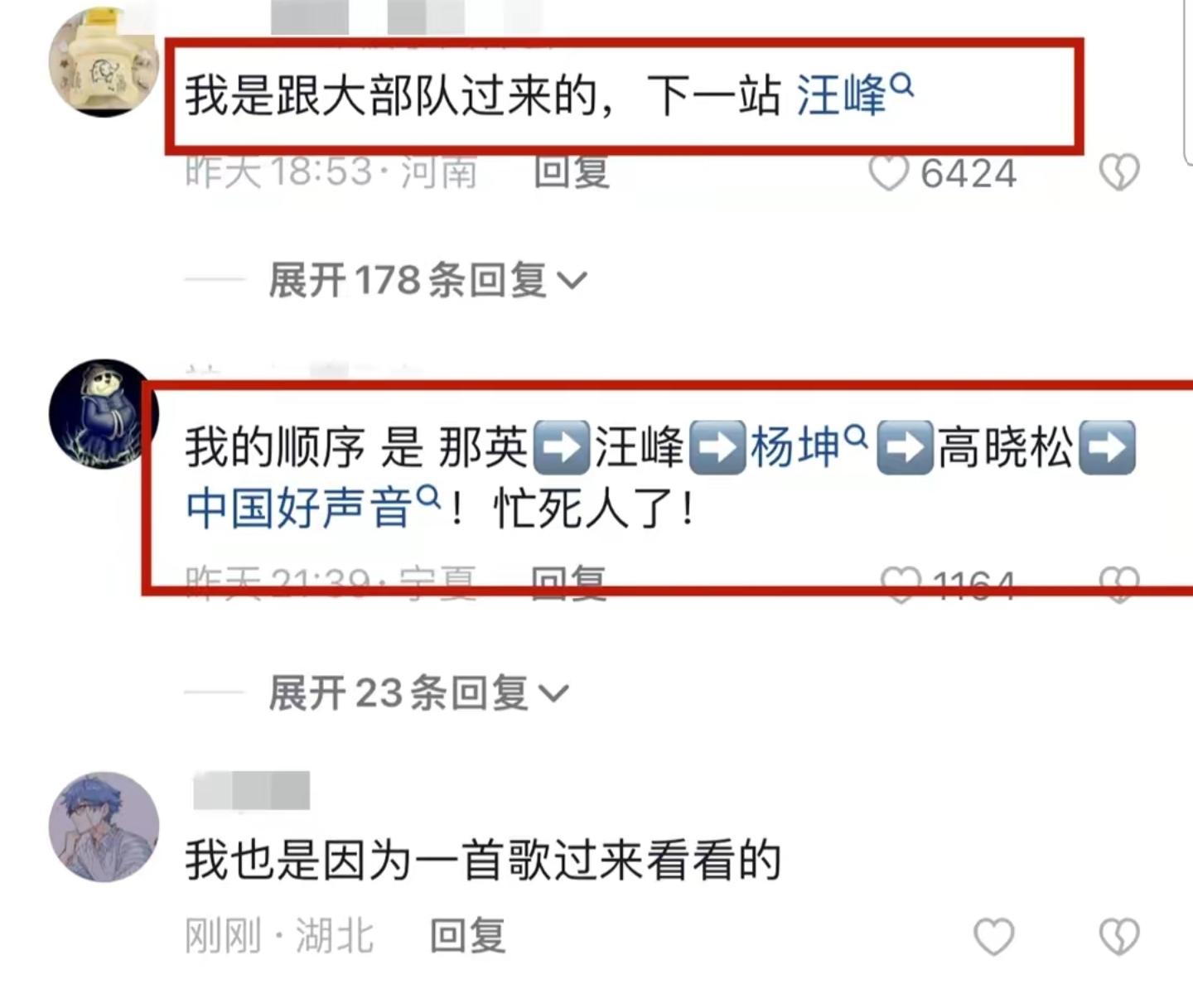The width and height of the screenshot is (1193, 1008).
Task: Tap the search icon beside 杨坤
Action: 856,436
